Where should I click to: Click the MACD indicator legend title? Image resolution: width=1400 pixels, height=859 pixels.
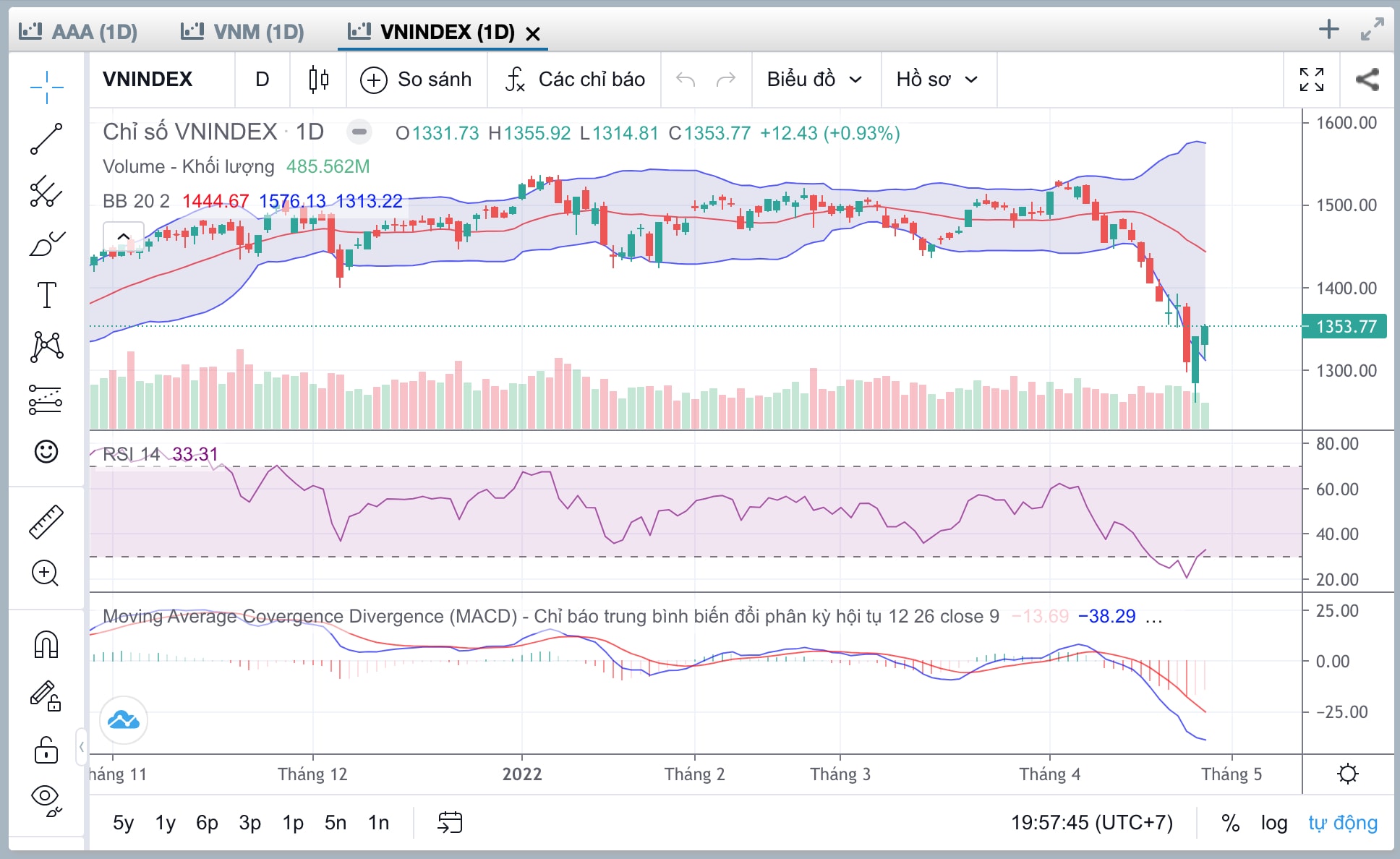pyautogui.click(x=551, y=616)
